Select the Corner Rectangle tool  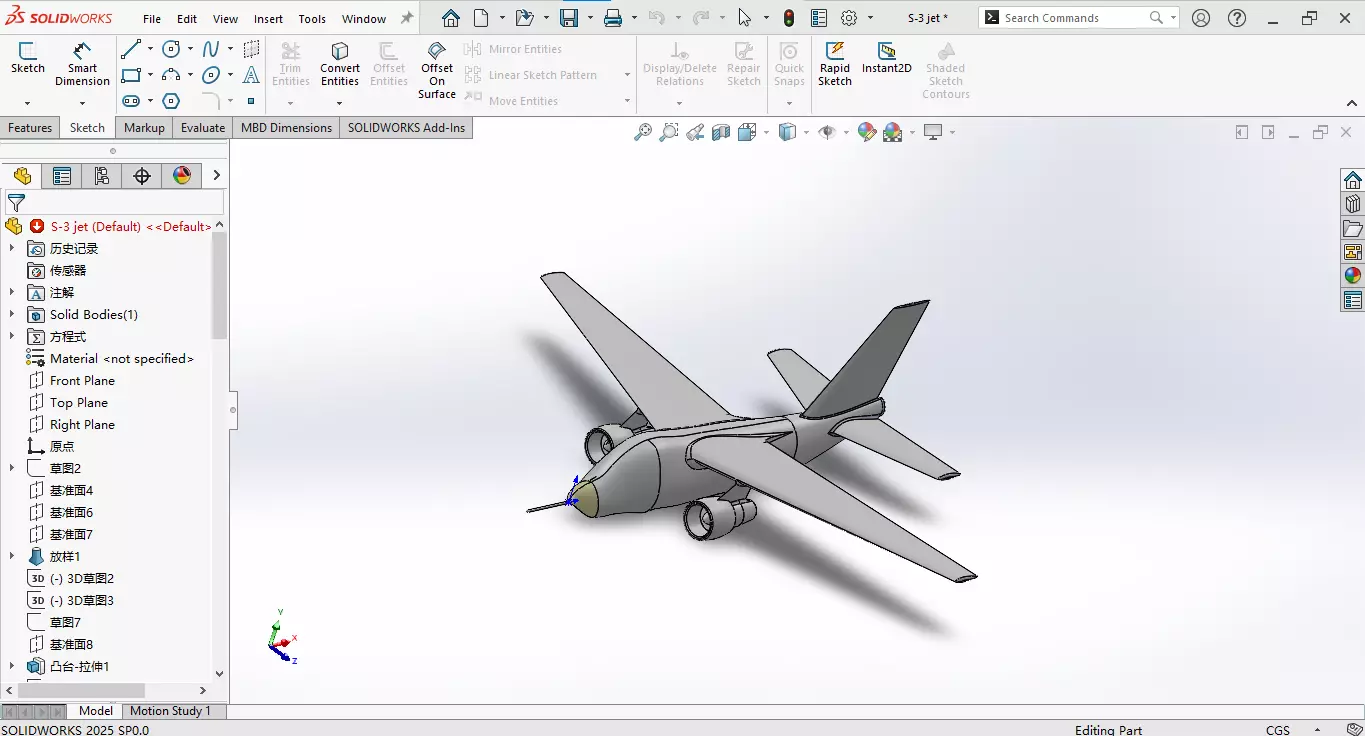(131, 75)
